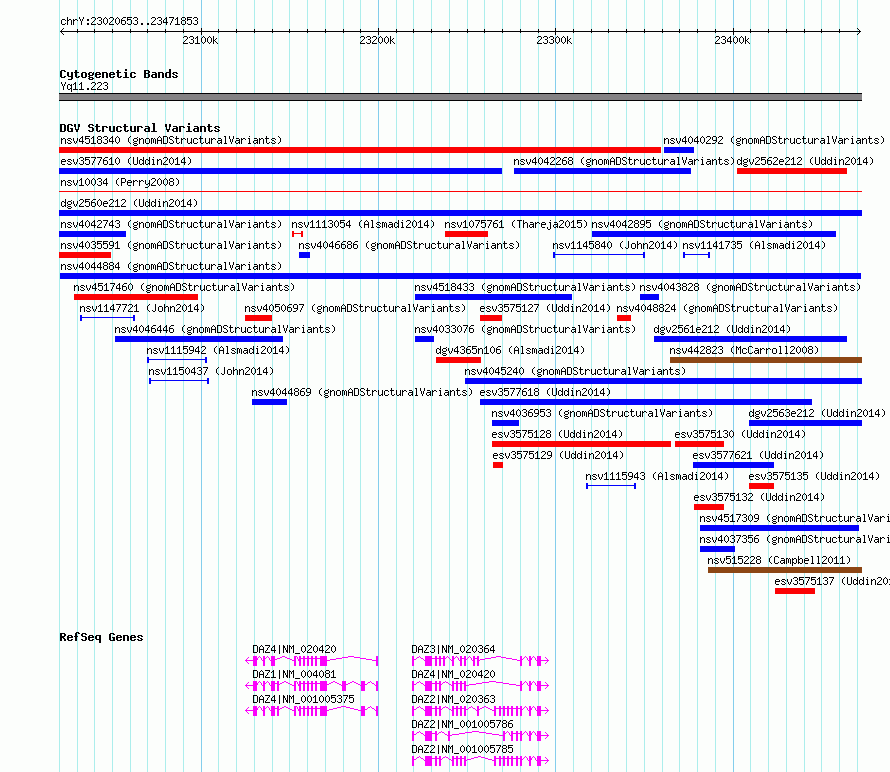
Task: Click nsv442823 (McCarroll2008) label
Action: [x=744, y=350]
